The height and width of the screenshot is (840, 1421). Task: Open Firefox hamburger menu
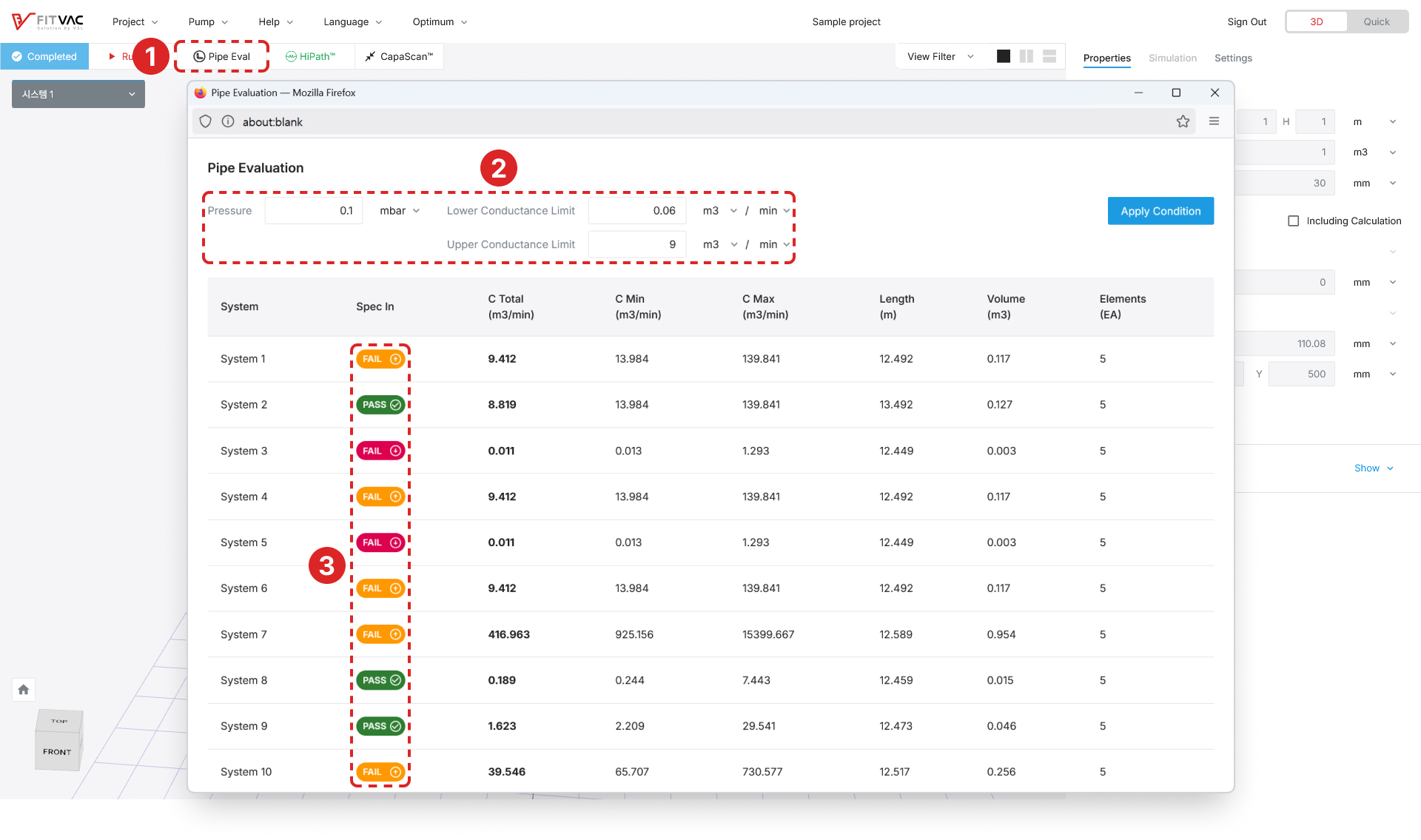(x=1214, y=121)
